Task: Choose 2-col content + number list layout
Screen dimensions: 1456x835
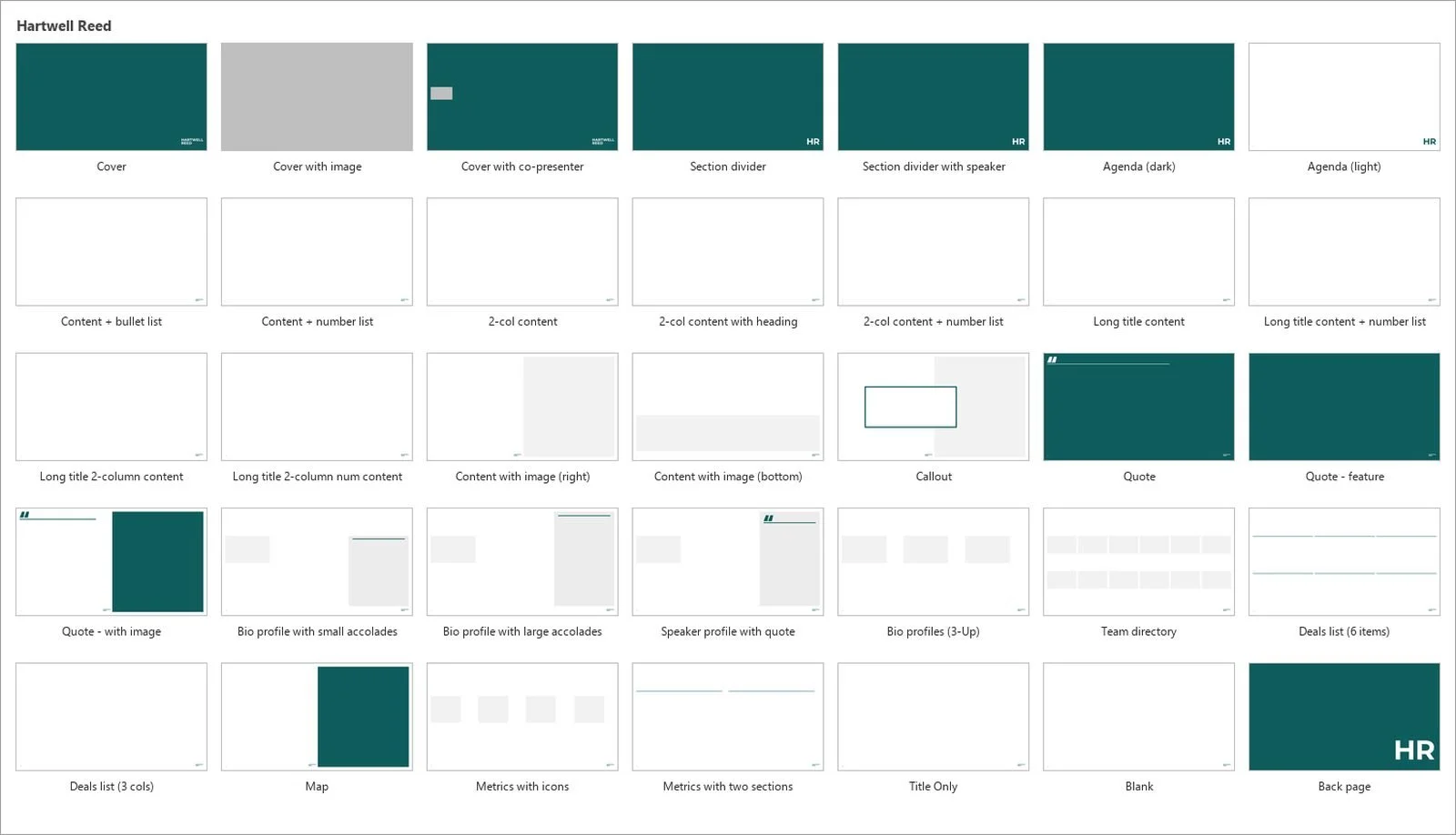Action: [934, 252]
